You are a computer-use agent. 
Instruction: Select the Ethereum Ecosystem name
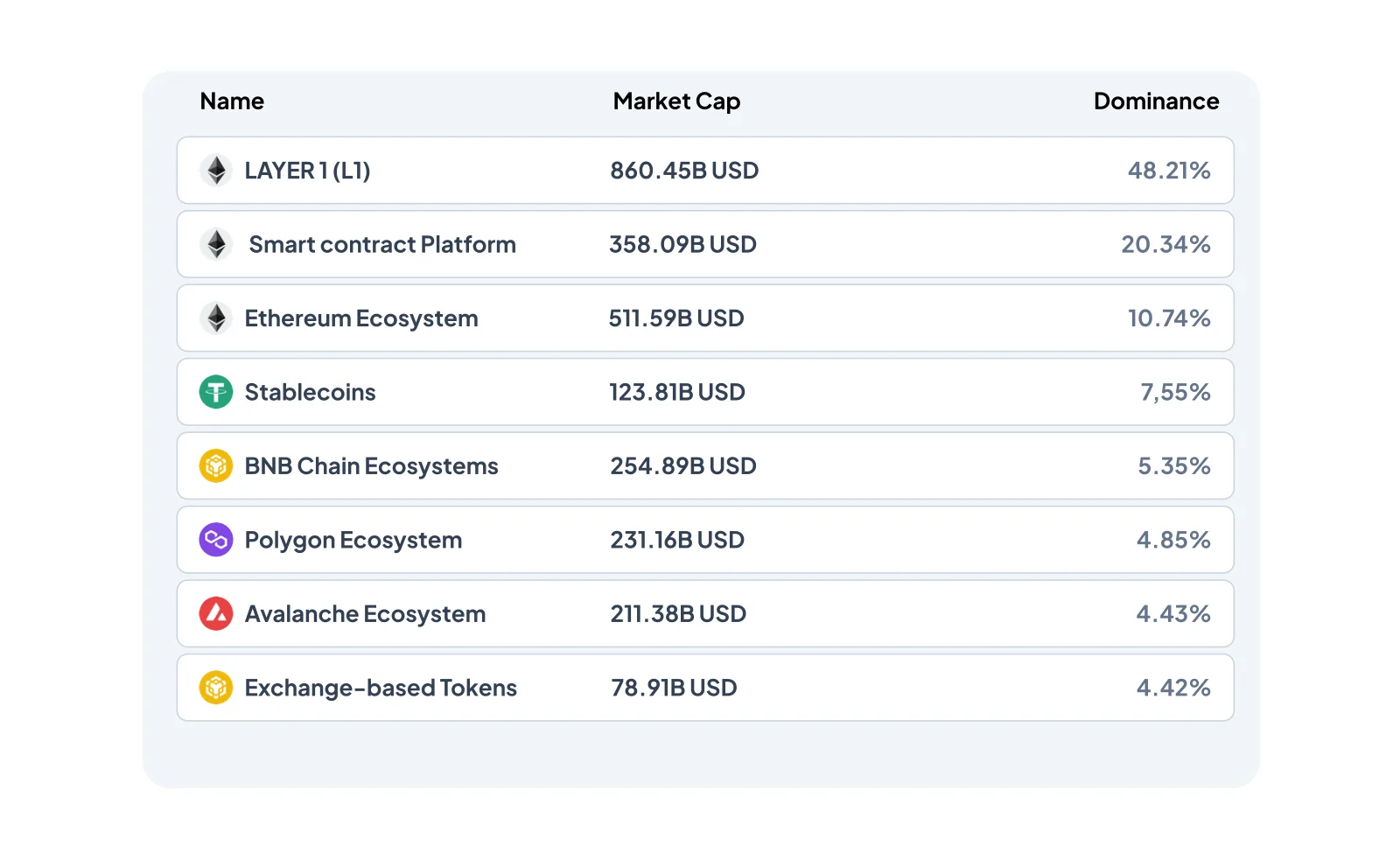tap(361, 318)
